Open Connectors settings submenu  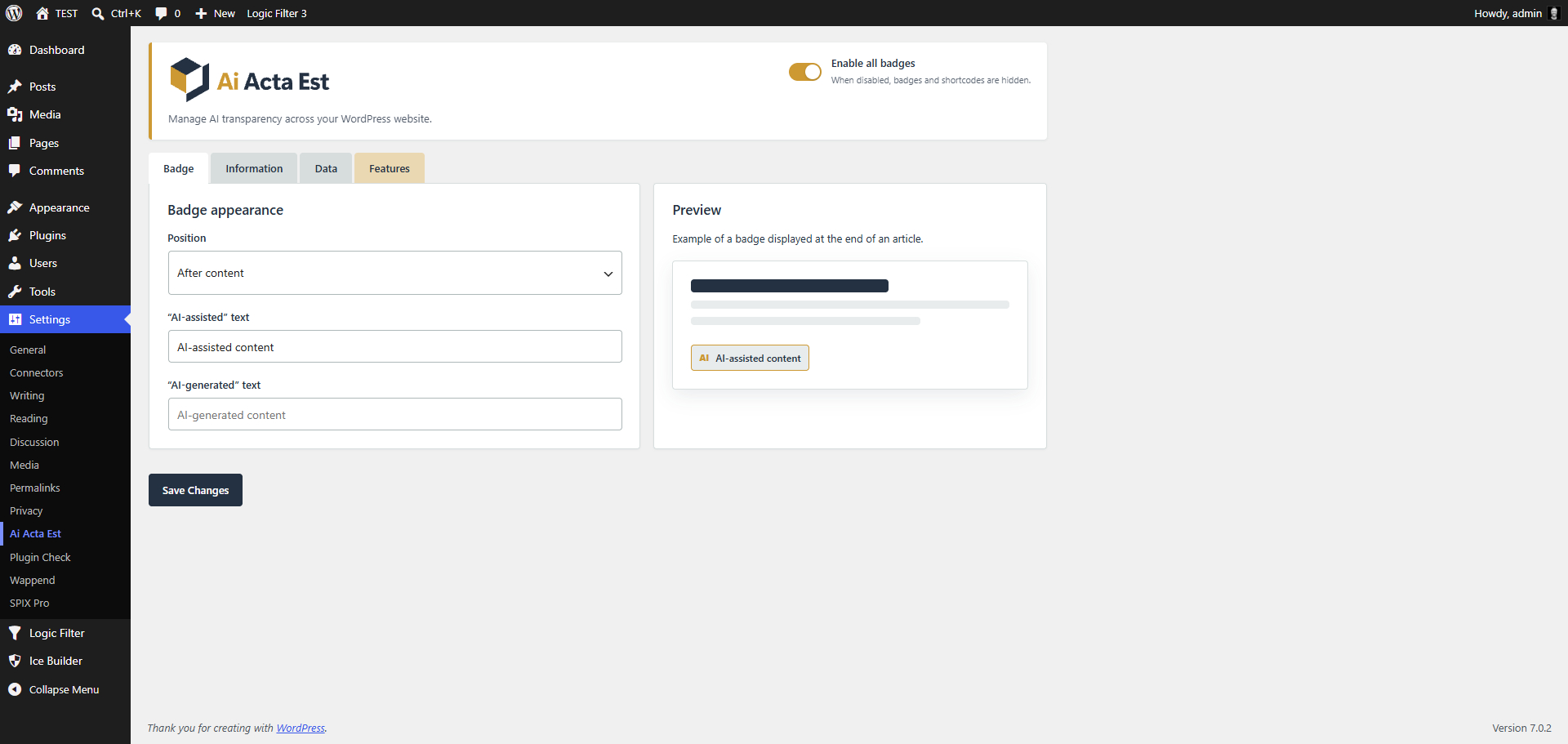[36, 372]
